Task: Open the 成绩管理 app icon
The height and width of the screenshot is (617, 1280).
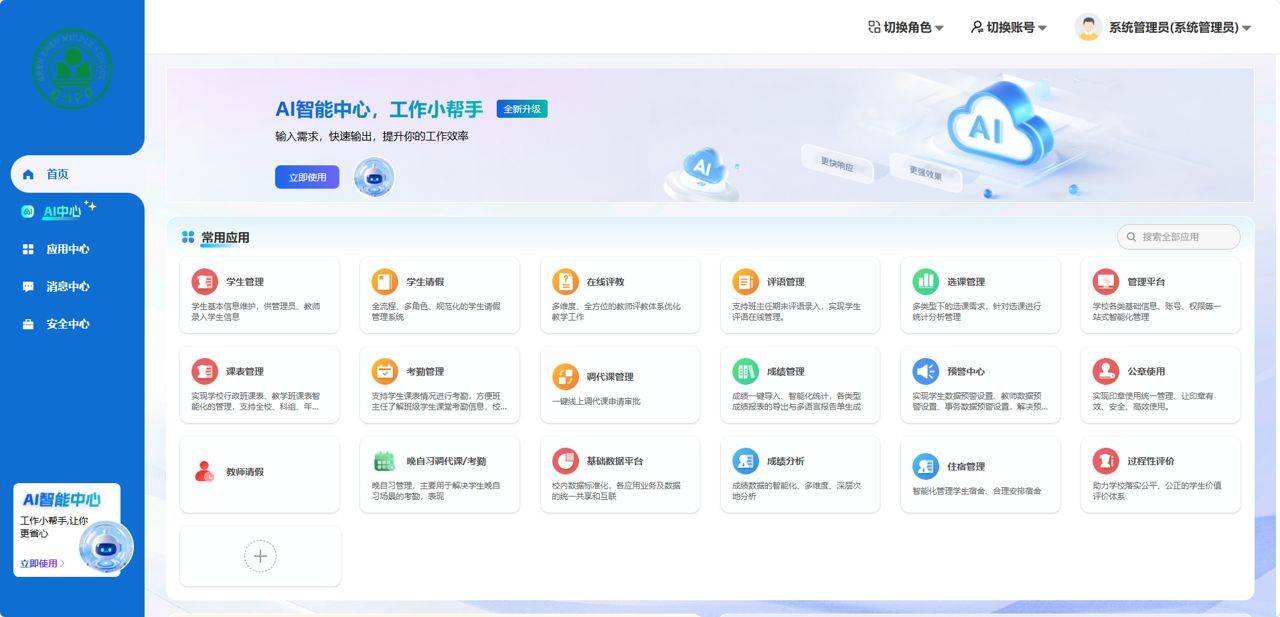Action: (745, 371)
